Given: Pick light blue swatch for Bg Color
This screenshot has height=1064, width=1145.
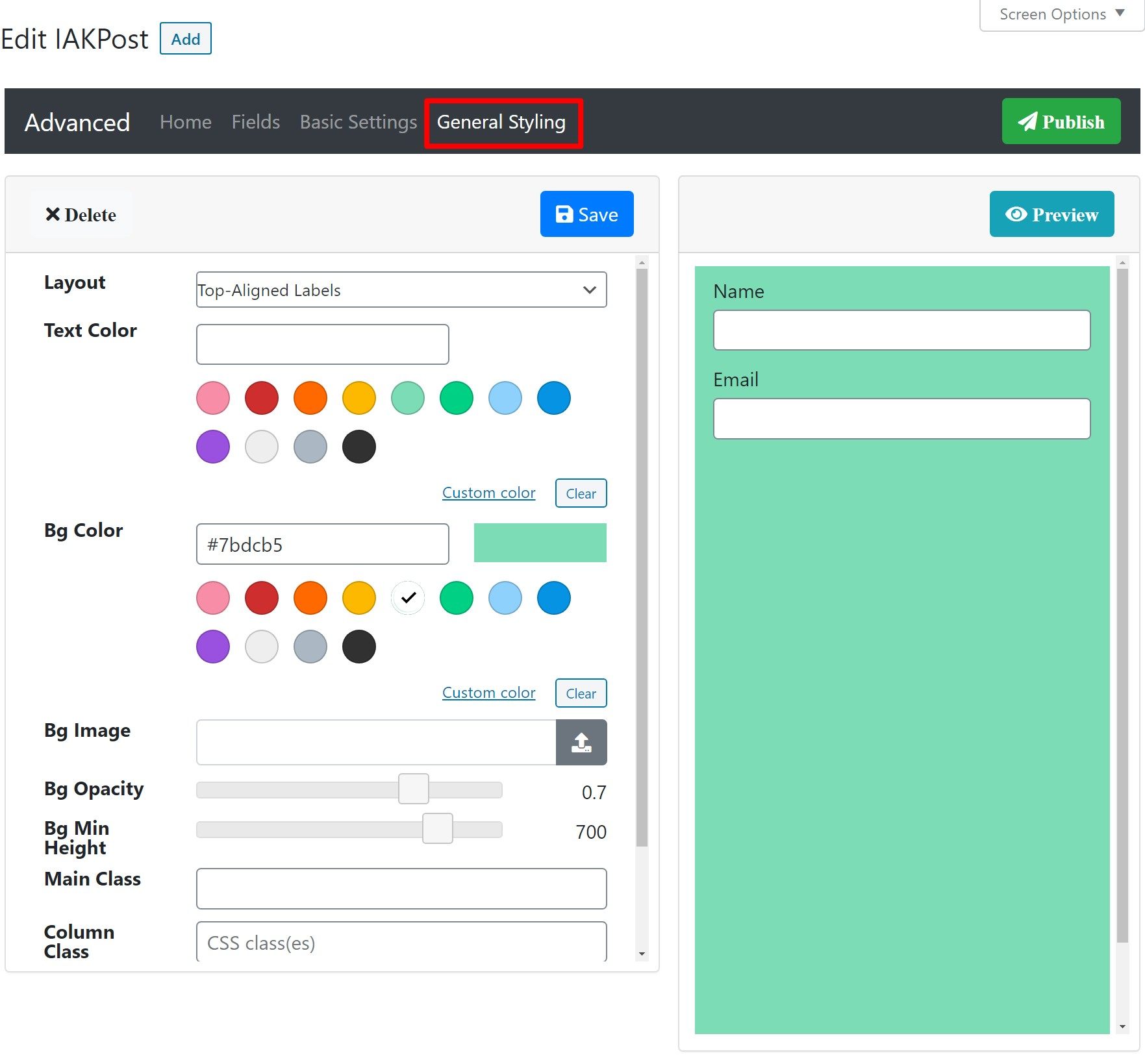Looking at the screenshot, I should click(505, 598).
